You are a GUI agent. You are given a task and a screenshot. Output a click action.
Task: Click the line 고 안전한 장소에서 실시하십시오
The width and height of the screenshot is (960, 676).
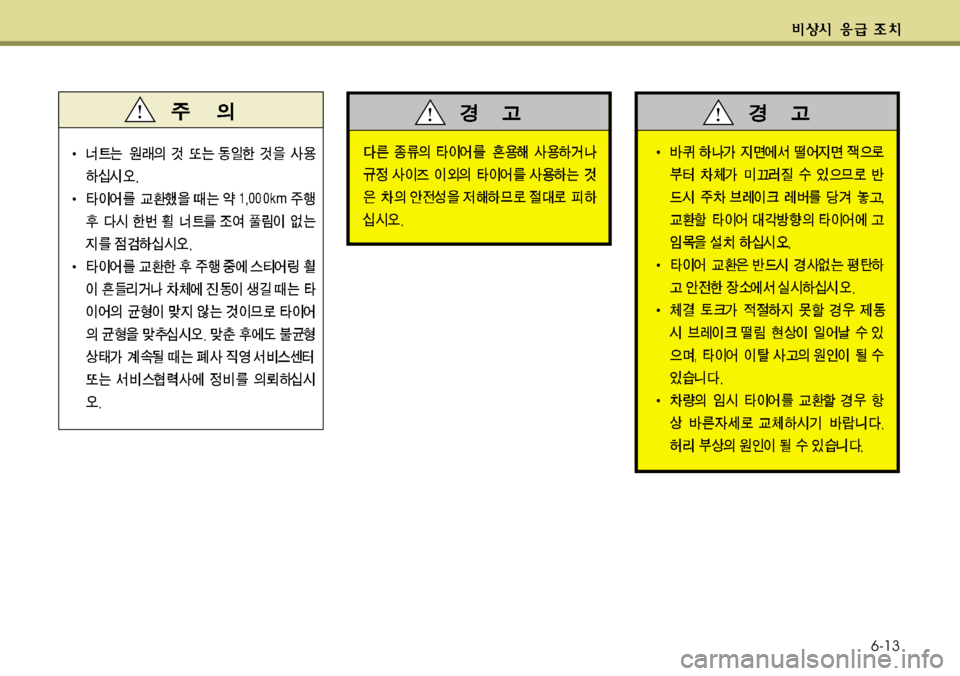(x=762, y=287)
